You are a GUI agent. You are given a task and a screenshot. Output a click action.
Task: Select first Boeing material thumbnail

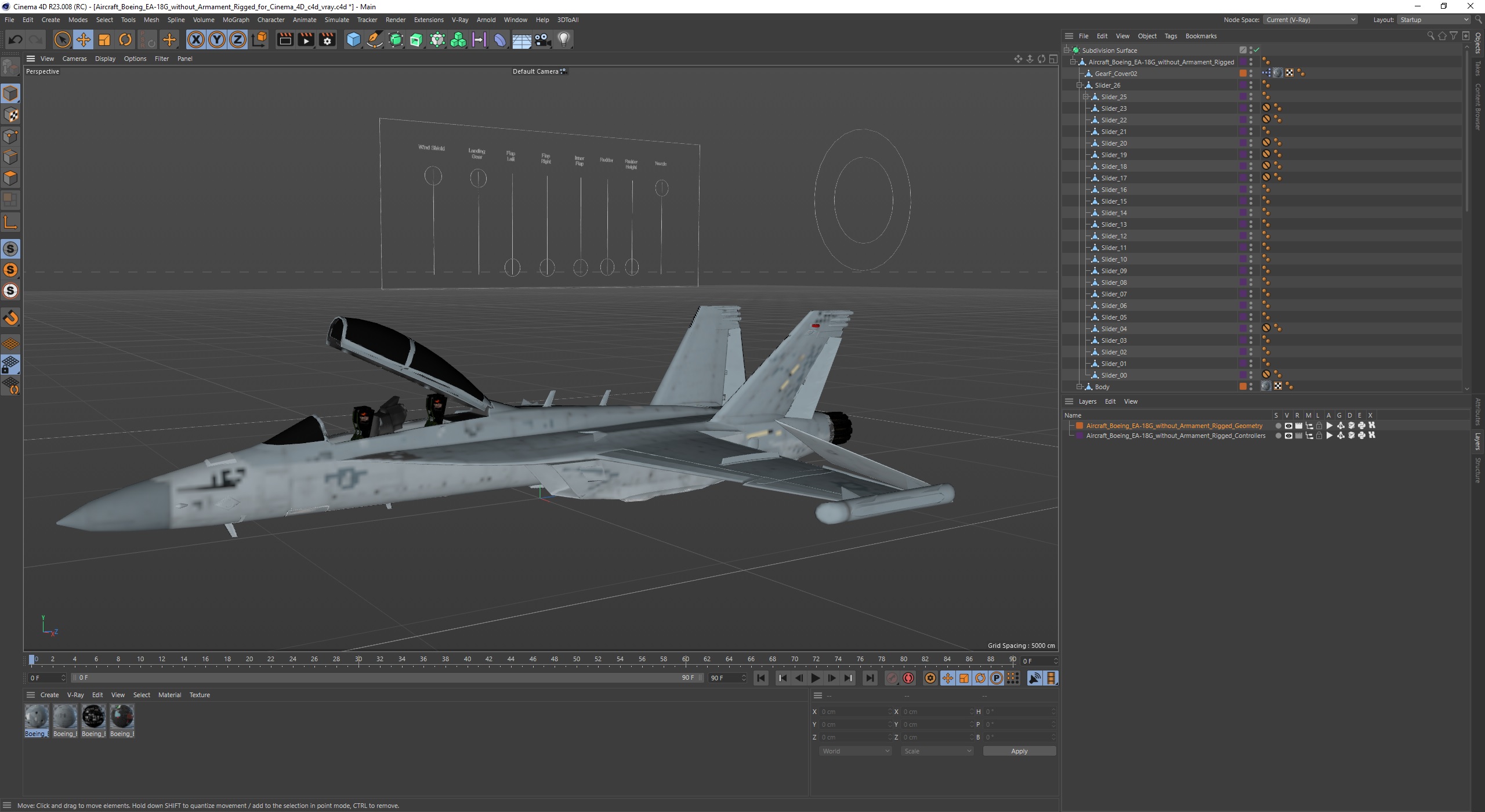[37, 717]
